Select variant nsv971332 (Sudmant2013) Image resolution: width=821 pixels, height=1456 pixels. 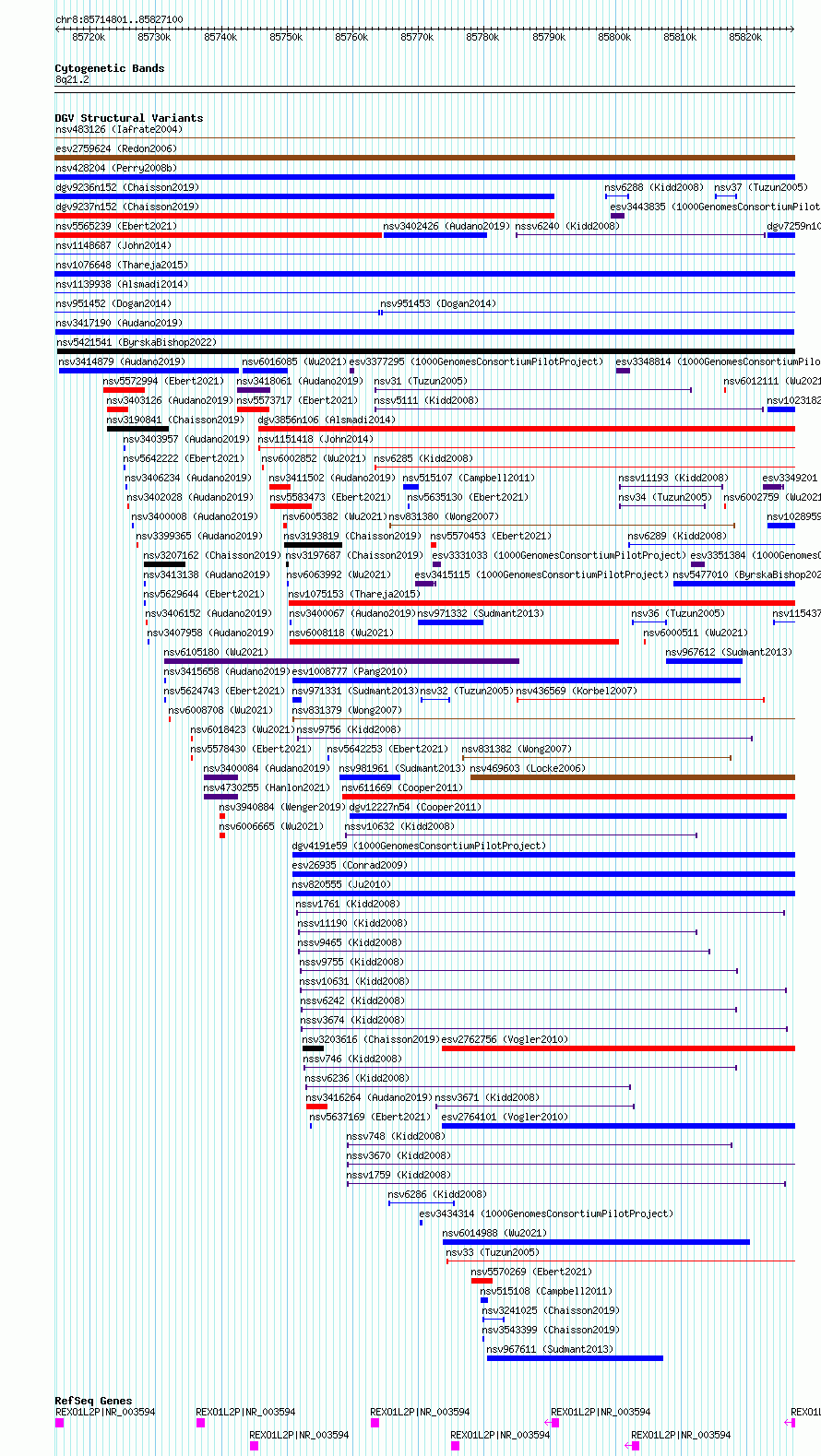pos(481,613)
